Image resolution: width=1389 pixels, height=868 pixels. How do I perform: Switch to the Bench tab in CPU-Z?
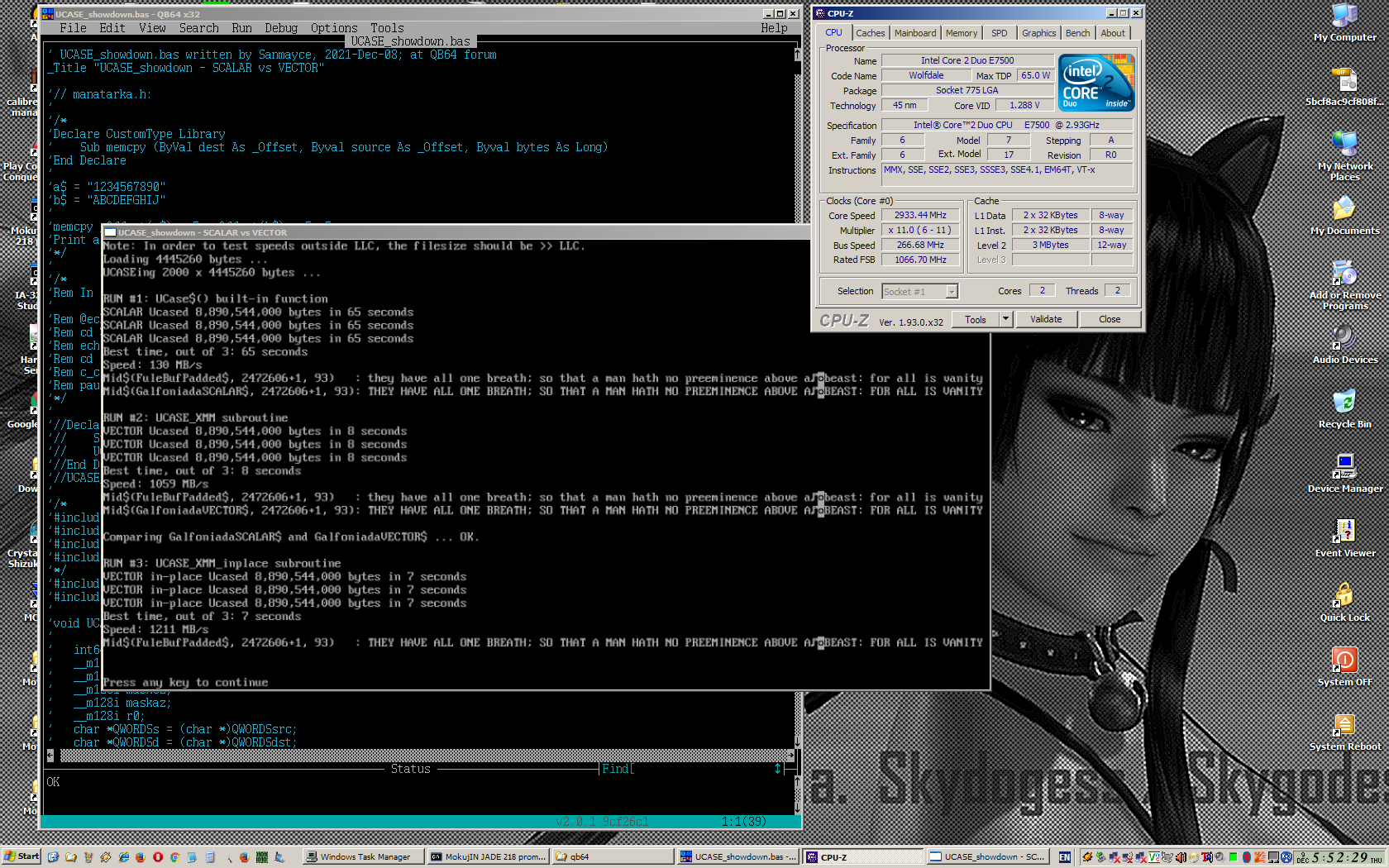pyautogui.click(x=1077, y=33)
